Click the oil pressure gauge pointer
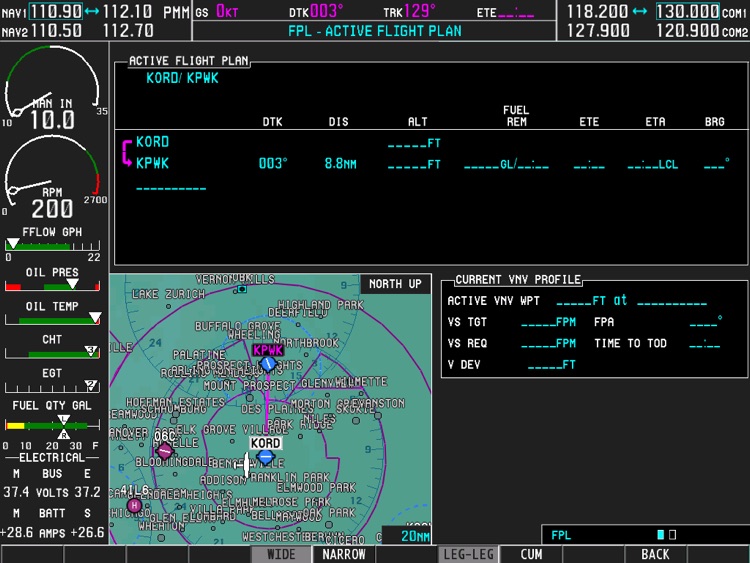750x563 pixels. click(x=72, y=284)
